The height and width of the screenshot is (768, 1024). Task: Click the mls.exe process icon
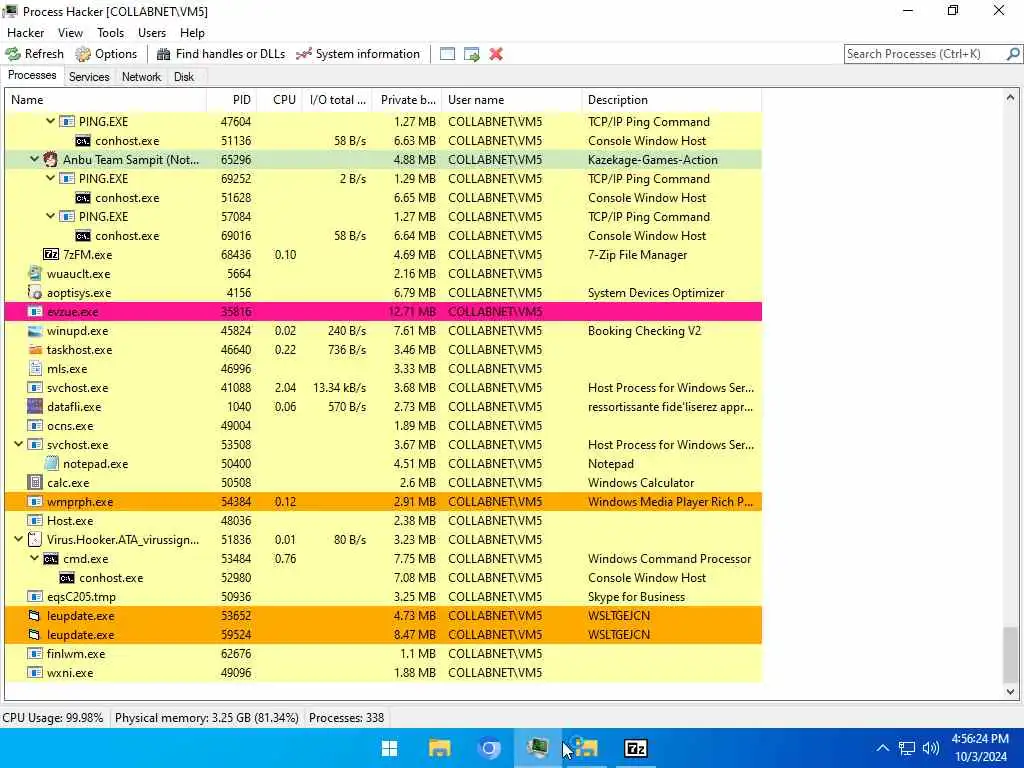tap(35, 368)
